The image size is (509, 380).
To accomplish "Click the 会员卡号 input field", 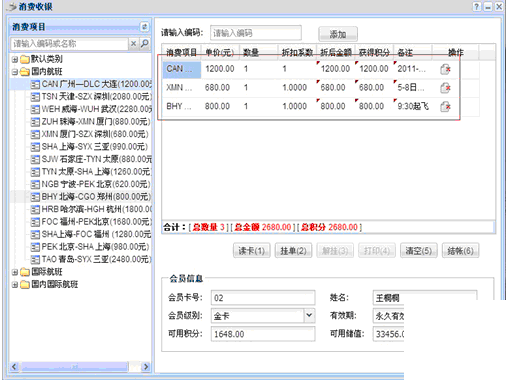I will coord(263,298).
